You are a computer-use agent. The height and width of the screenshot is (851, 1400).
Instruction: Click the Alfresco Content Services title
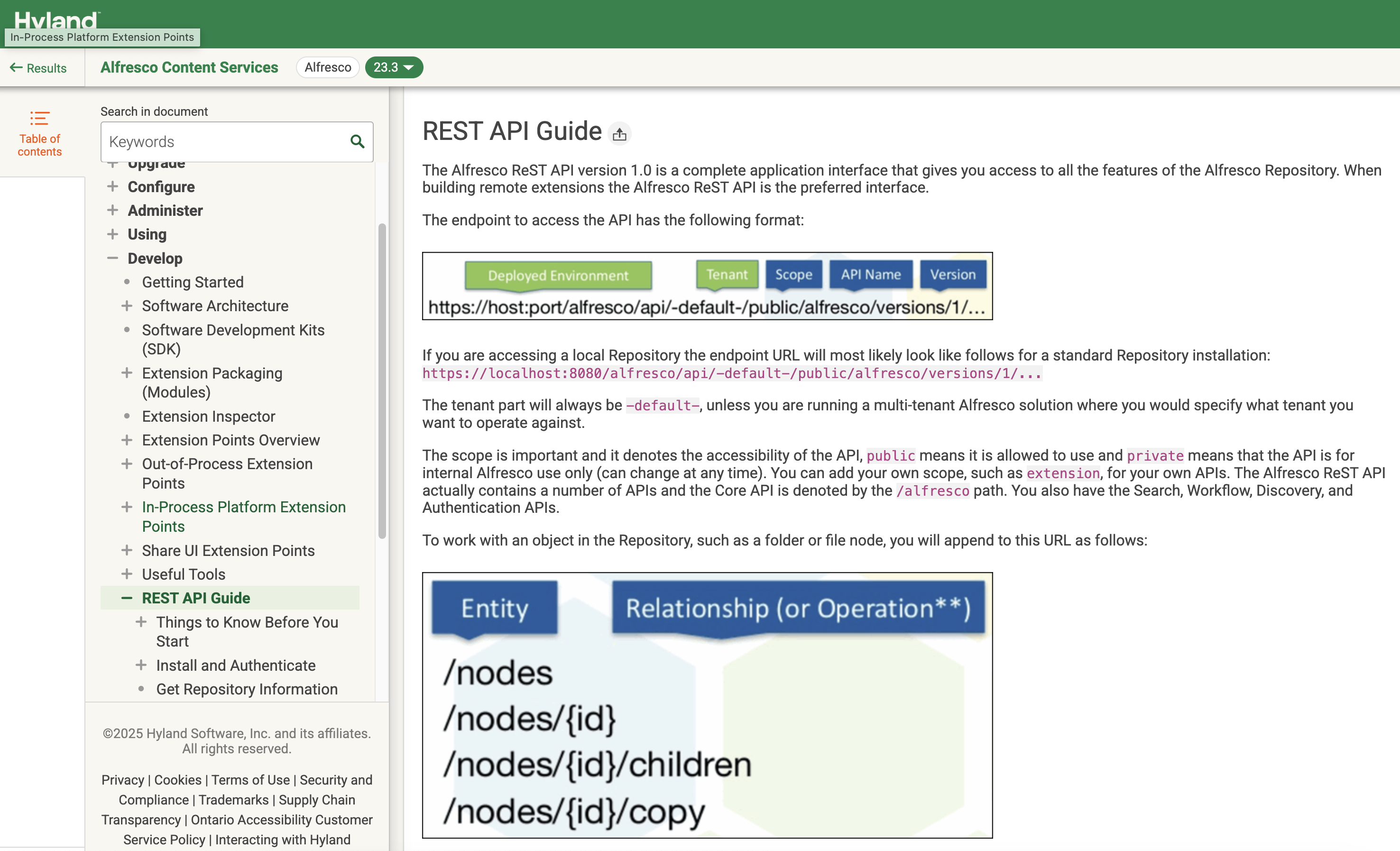point(189,67)
